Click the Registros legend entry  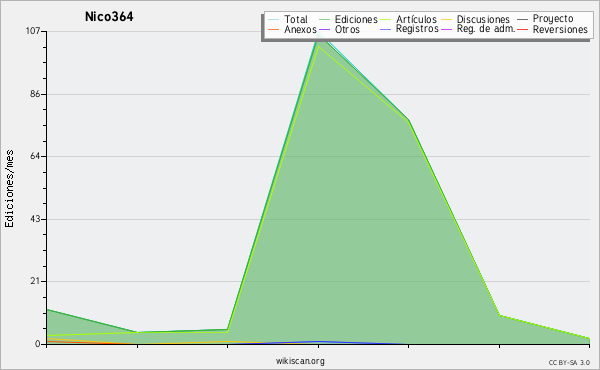point(417,29)
